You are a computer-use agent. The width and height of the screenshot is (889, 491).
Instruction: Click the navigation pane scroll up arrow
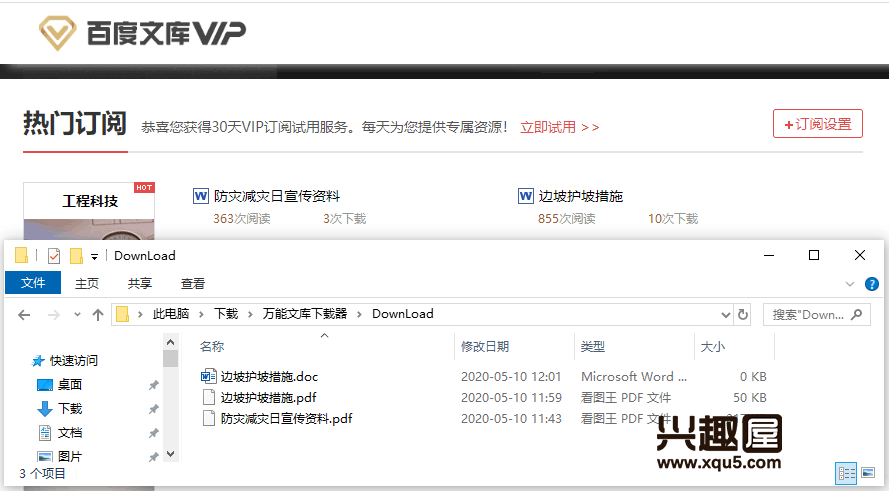(170, 342)
